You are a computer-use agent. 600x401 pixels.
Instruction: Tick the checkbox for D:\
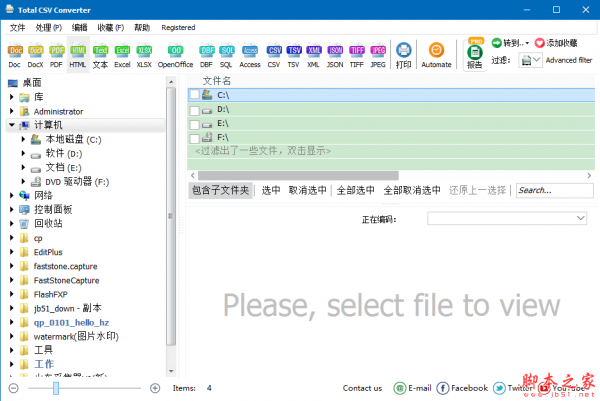(194, 110)
